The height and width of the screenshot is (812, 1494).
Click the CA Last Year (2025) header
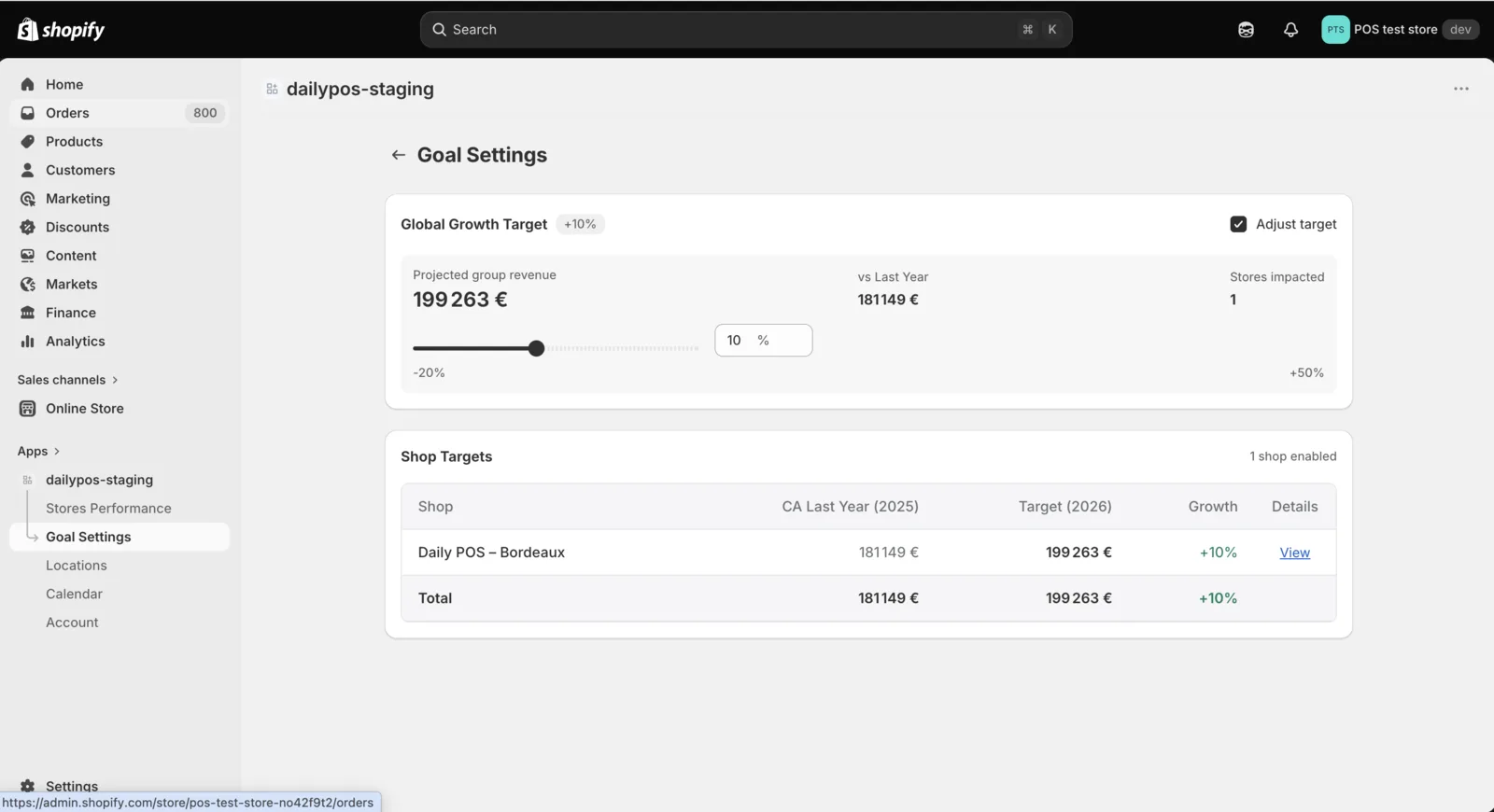[x=851, y=507]
